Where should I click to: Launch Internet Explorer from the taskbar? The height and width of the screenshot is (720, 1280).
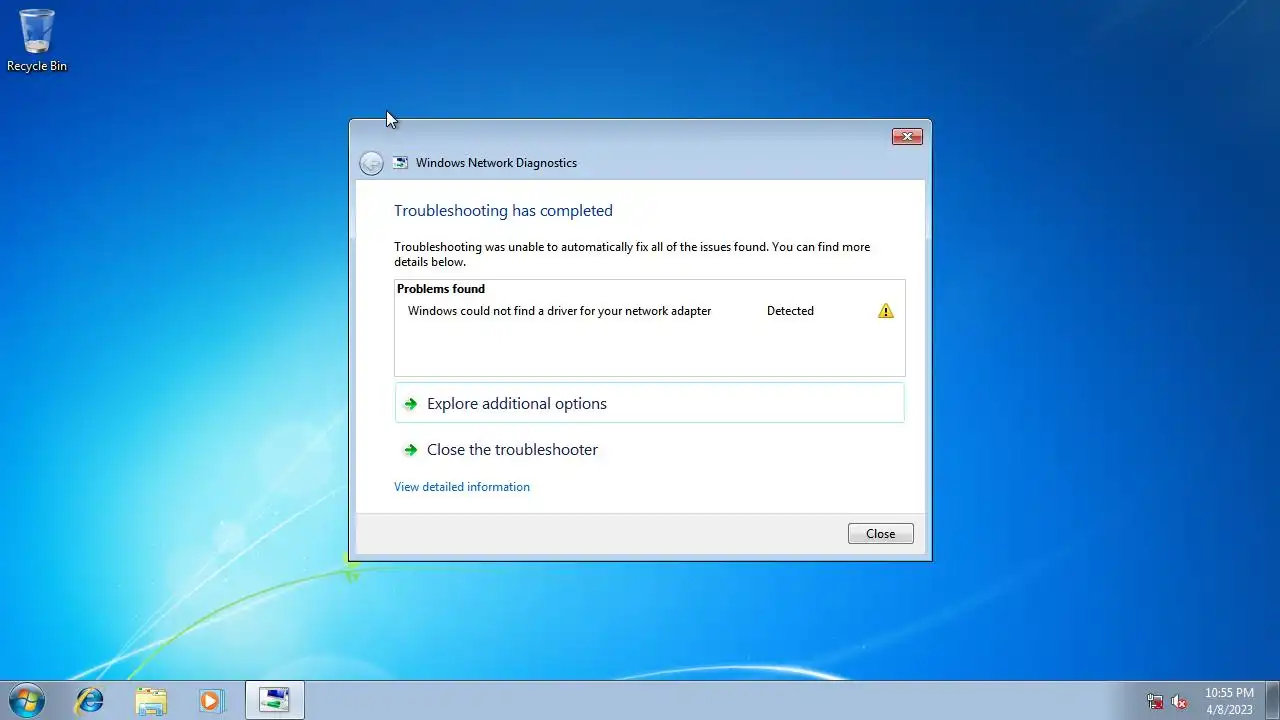pos(89,700)
